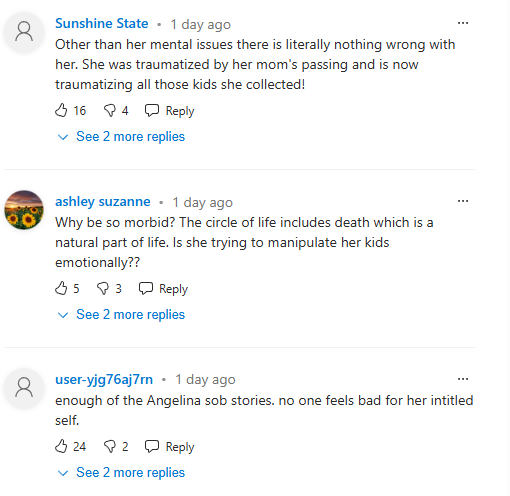Screen dimensions: 510x496
Task: Visit ashley suzanne's profile name link
Action: coord(103,202)
